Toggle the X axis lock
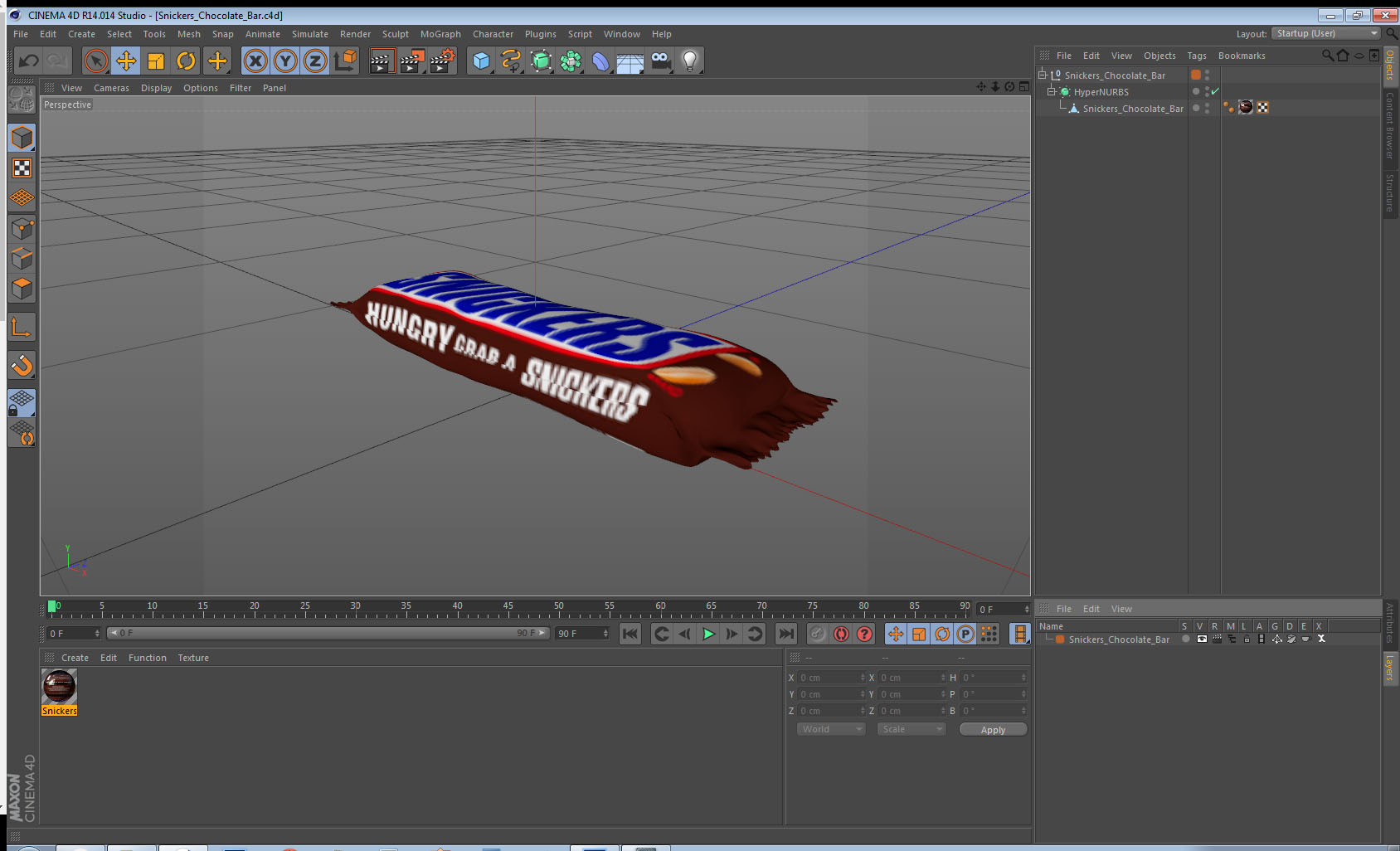Image resolution: width=1400 pixels, height=851 pixels. tap(255, 61)
